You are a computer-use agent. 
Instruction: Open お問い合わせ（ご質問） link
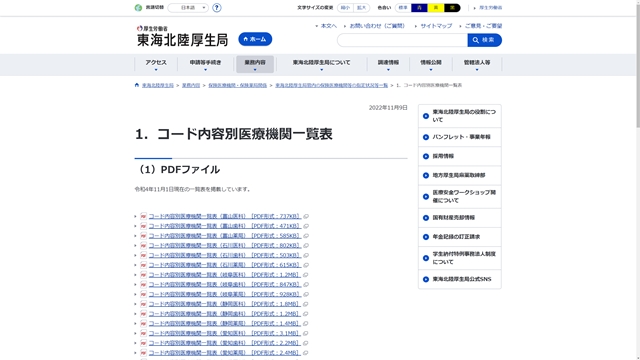(378, 26)
